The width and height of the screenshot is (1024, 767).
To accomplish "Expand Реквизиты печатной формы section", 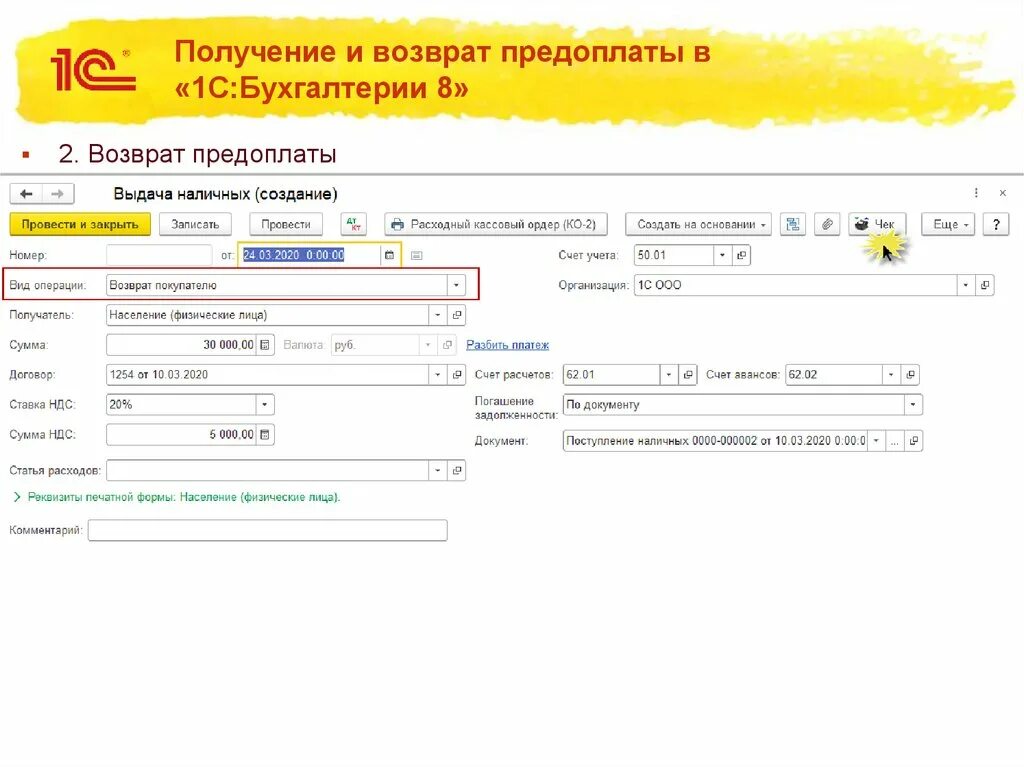I will [17, 497].
